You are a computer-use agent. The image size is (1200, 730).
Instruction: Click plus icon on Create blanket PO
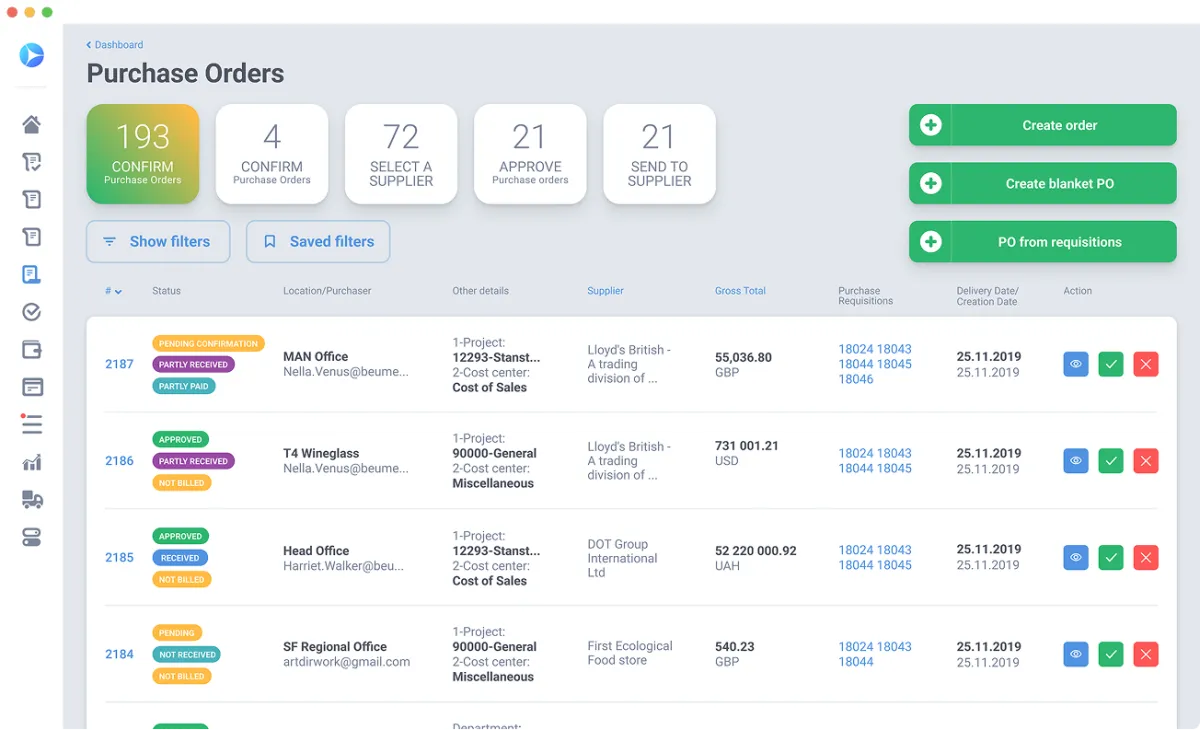pos(931,183)
